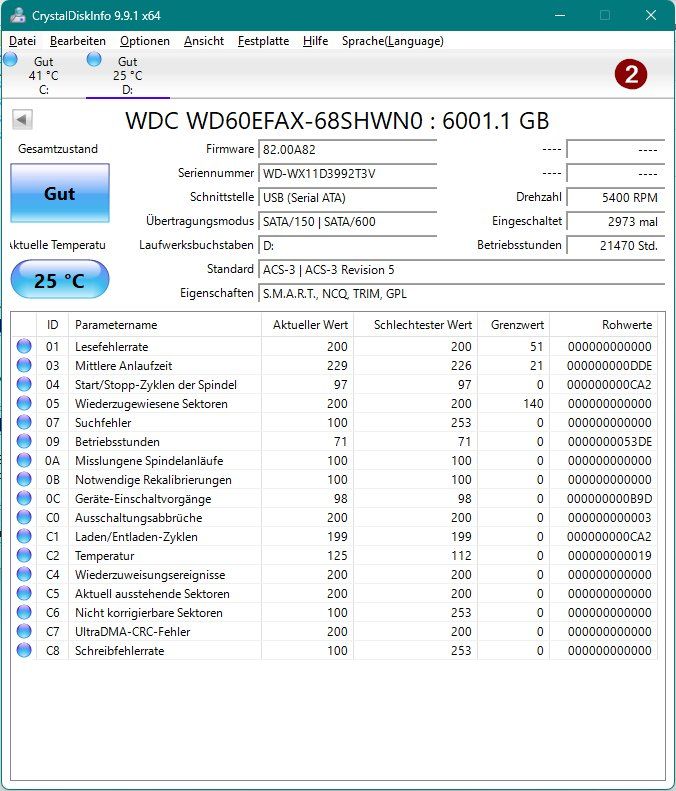Image resolution: width=676 pixels, height=791 pixels.
Task: Click status orb of UltraDMA-CRC-Fehler row
Action: click(x=24, y=631)
